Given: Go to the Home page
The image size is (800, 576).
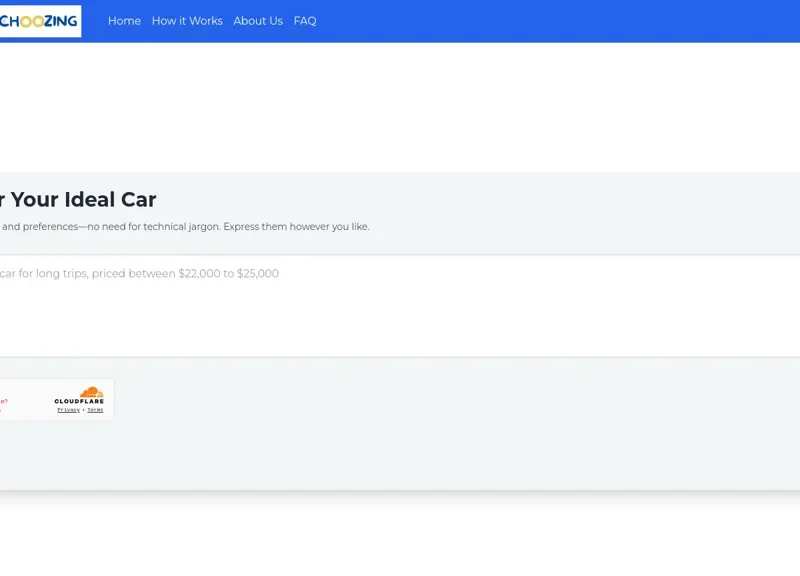Looking at the screenshot, I should 124,21.
